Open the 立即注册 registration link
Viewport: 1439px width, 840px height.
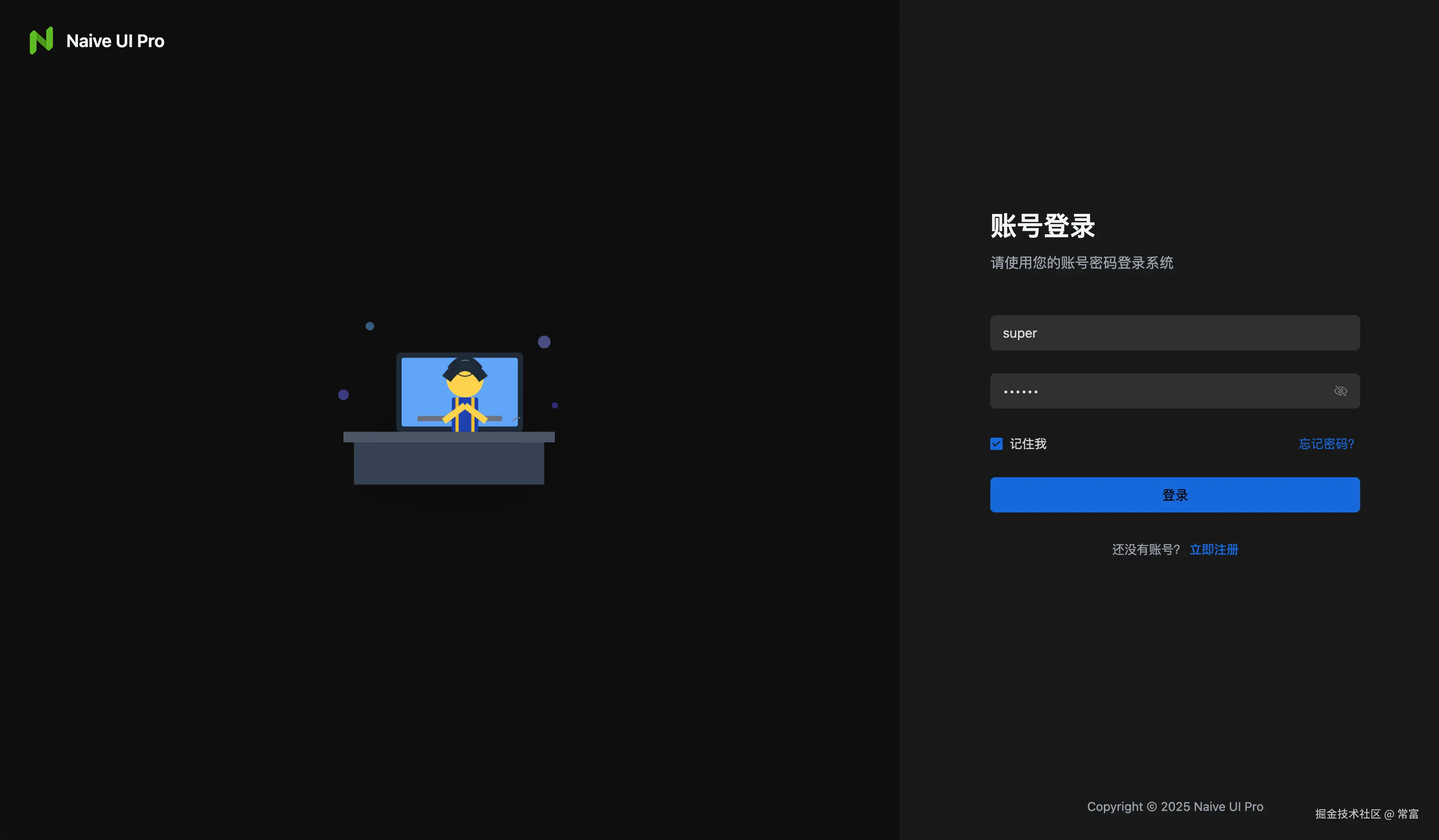(1214, 549)
